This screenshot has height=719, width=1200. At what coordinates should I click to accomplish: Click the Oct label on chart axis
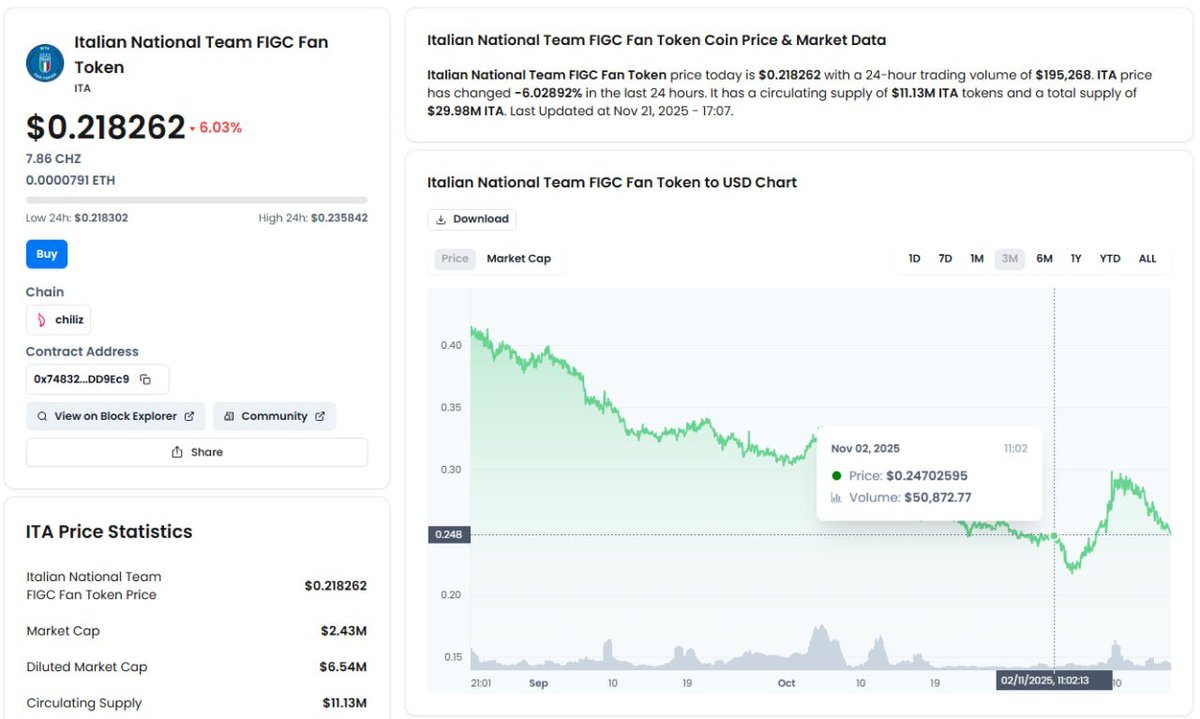coord(786,683)
